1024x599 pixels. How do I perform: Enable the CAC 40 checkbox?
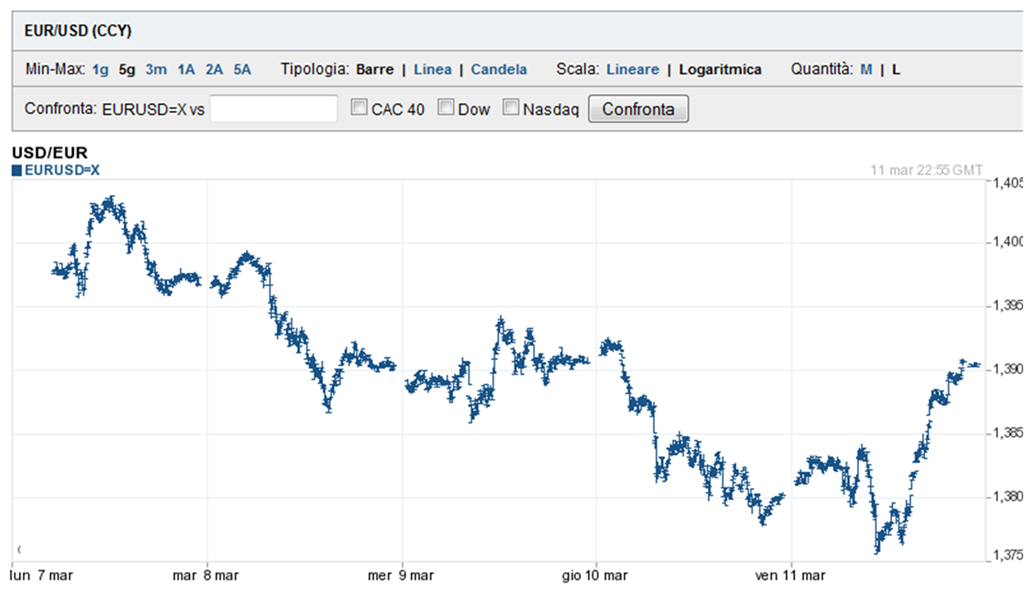[x=357, y=108]
